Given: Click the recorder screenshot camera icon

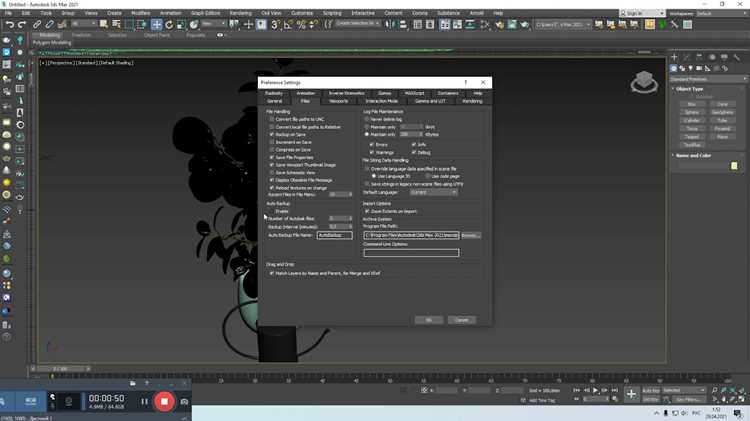Looking at the screenshot, I should (x=184, y=402).
